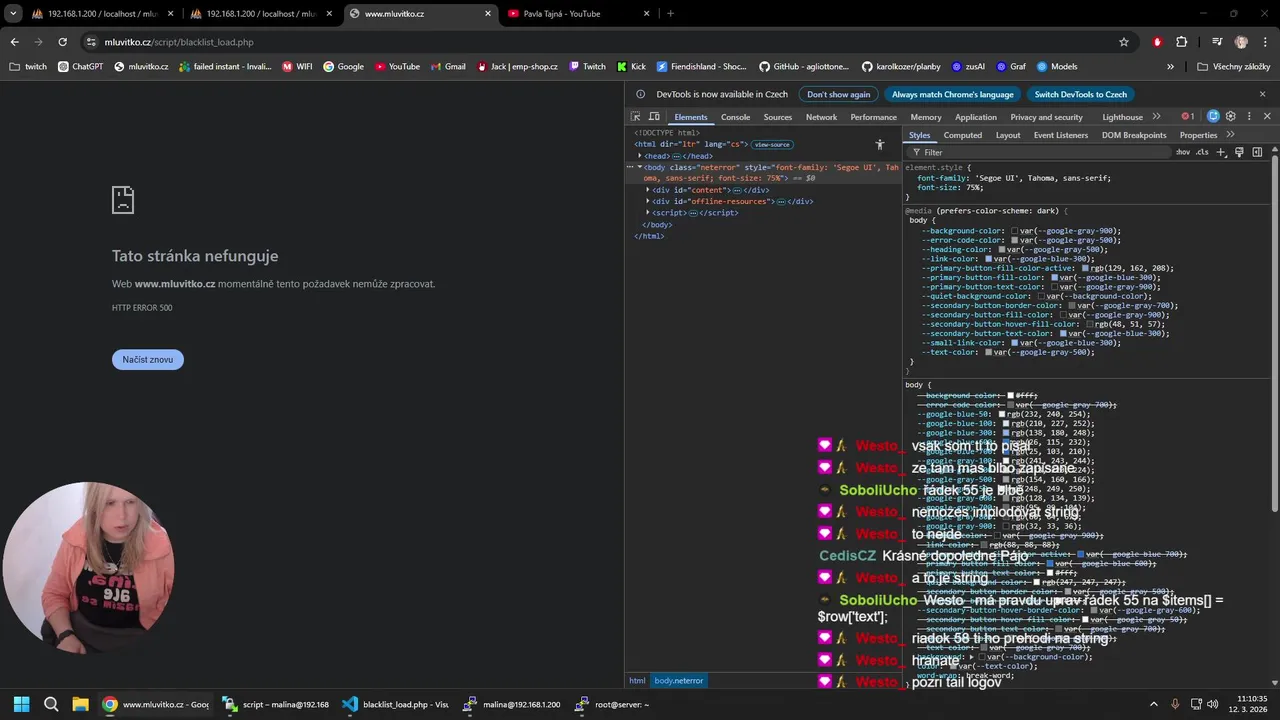Image resolution: width=1280 pixels, height=720 pixels.
Task: Click the html breadcrumb item
Action: point(637,681)
